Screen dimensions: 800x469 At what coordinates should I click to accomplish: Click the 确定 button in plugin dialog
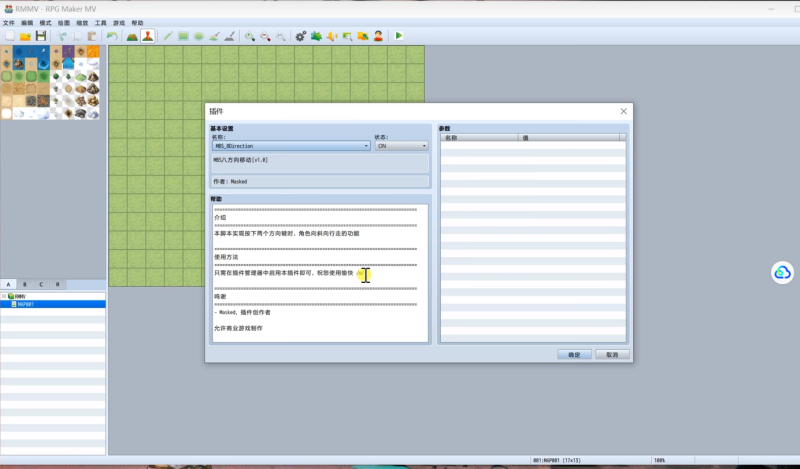[574, 355]
